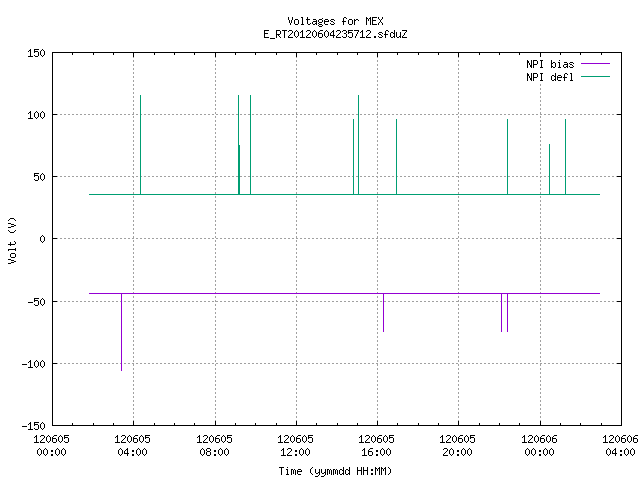Screen dimensions: 640x480
Task: Click the first green defl spike after 04:00
Action: pyautogui.click(x=140, y=145)
